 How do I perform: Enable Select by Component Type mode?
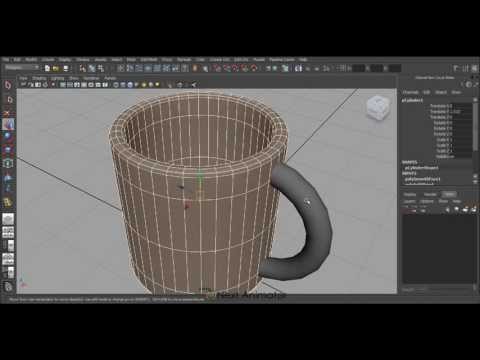click(101, 68)
